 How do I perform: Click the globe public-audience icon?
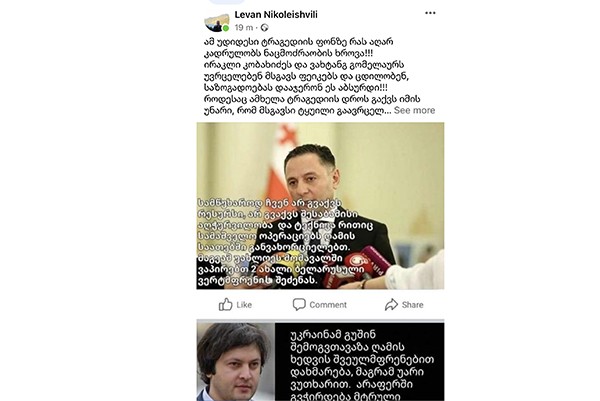(x=264, y=28)
